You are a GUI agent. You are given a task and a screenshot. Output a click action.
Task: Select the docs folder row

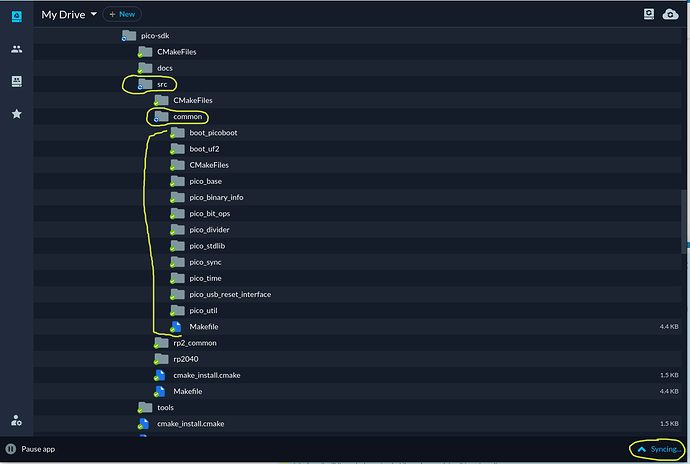pyautogui.click(x=357, y=68)
